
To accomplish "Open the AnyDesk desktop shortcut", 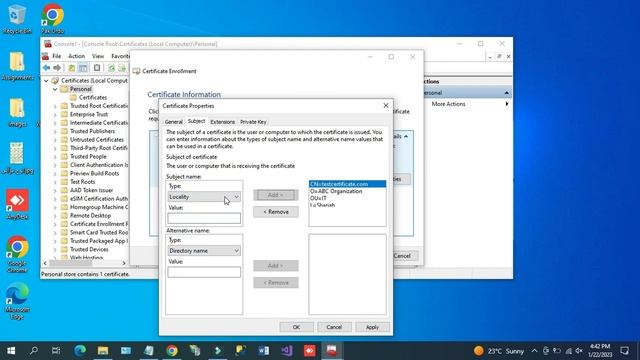I will [x=17, y=204].
